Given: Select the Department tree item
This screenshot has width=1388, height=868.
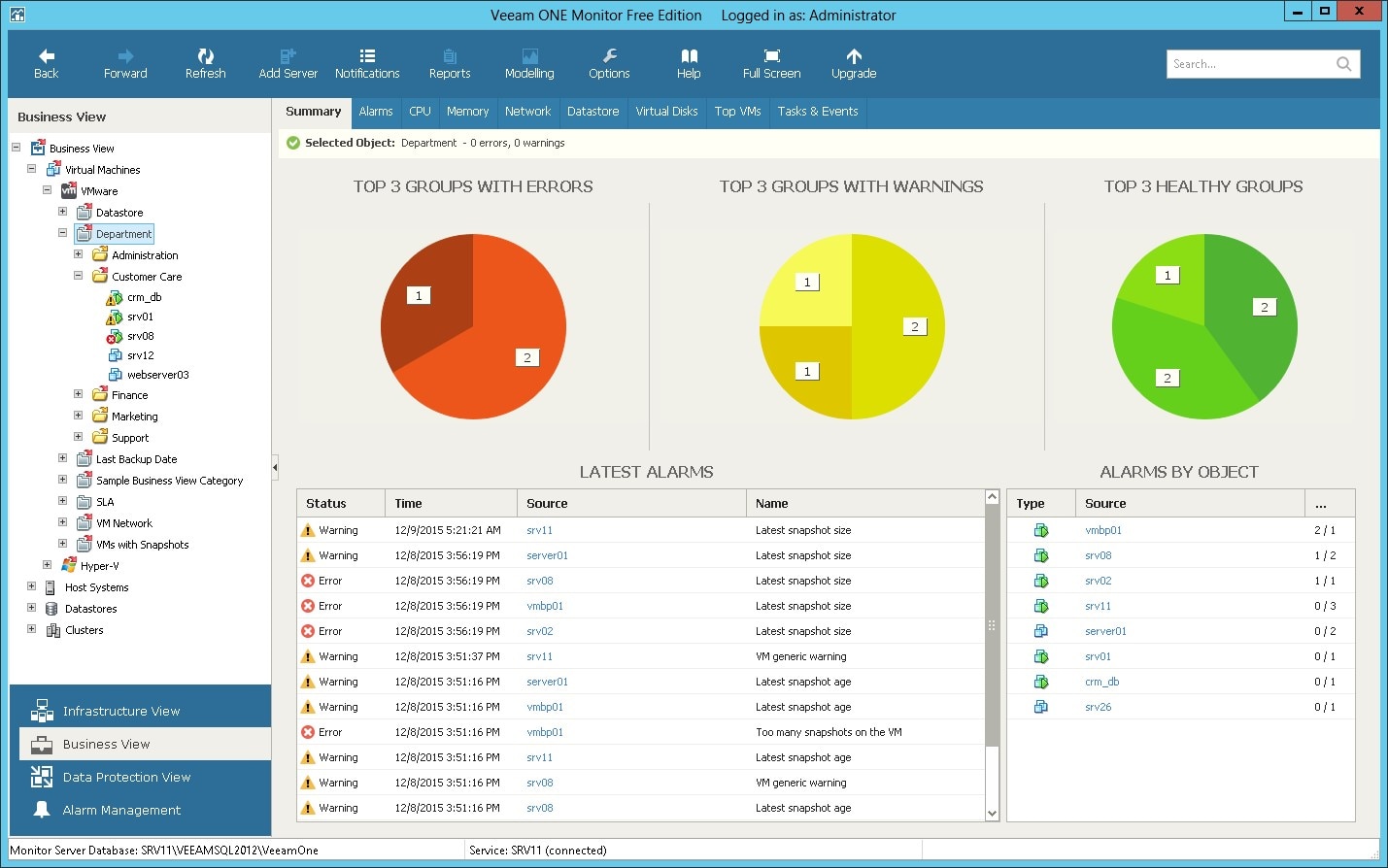Looking at the screenshot, I should click(120, 233).
